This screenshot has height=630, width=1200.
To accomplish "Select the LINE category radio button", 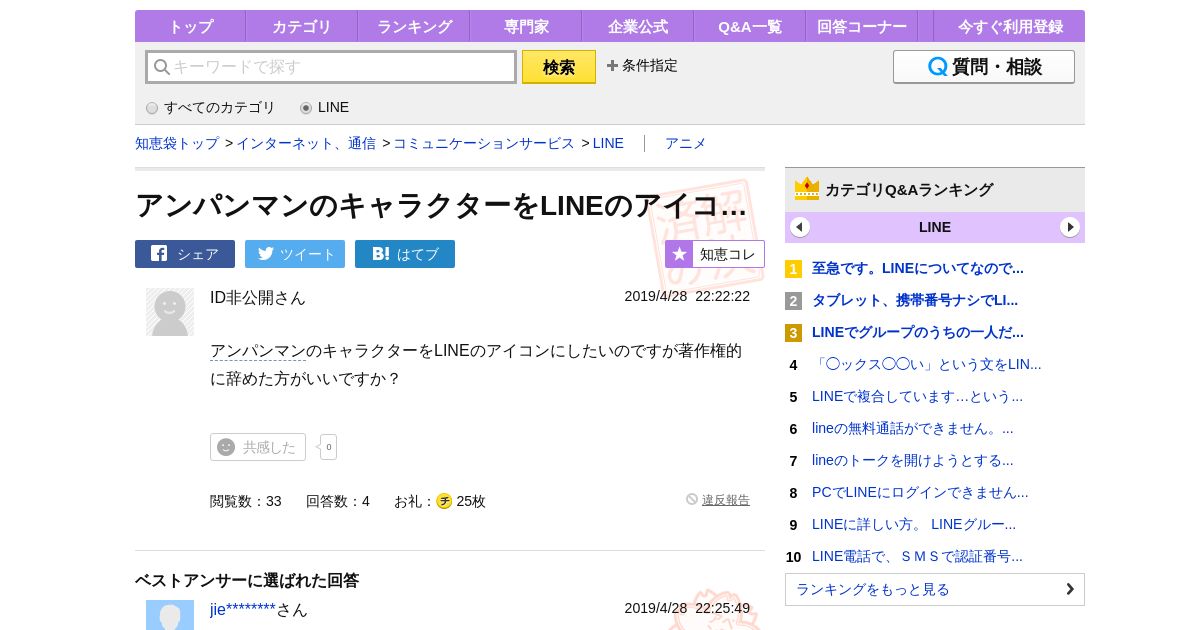I will (306, 108).
